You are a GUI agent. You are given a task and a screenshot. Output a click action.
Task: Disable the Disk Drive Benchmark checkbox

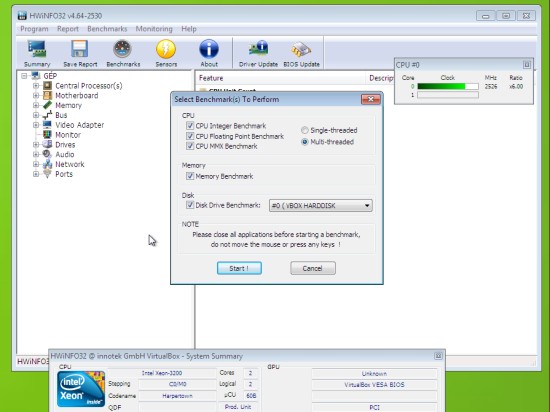pyautogui.click(x=190, y=205)
